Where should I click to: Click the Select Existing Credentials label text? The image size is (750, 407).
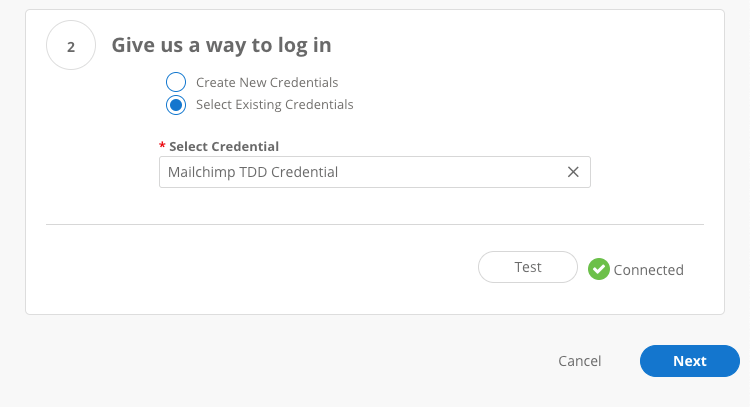click(x=275, y=105)
